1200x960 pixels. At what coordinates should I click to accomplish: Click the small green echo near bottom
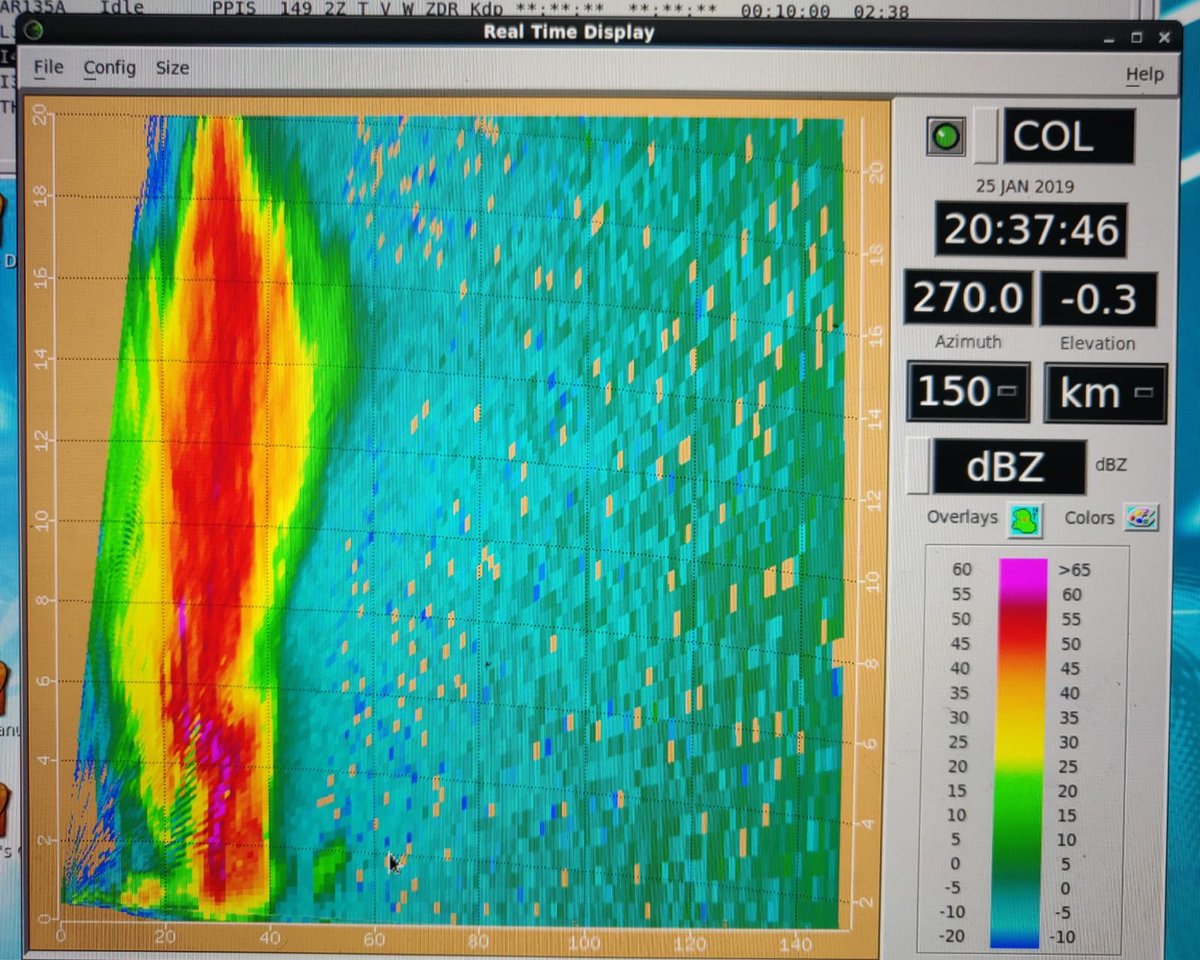329,868
